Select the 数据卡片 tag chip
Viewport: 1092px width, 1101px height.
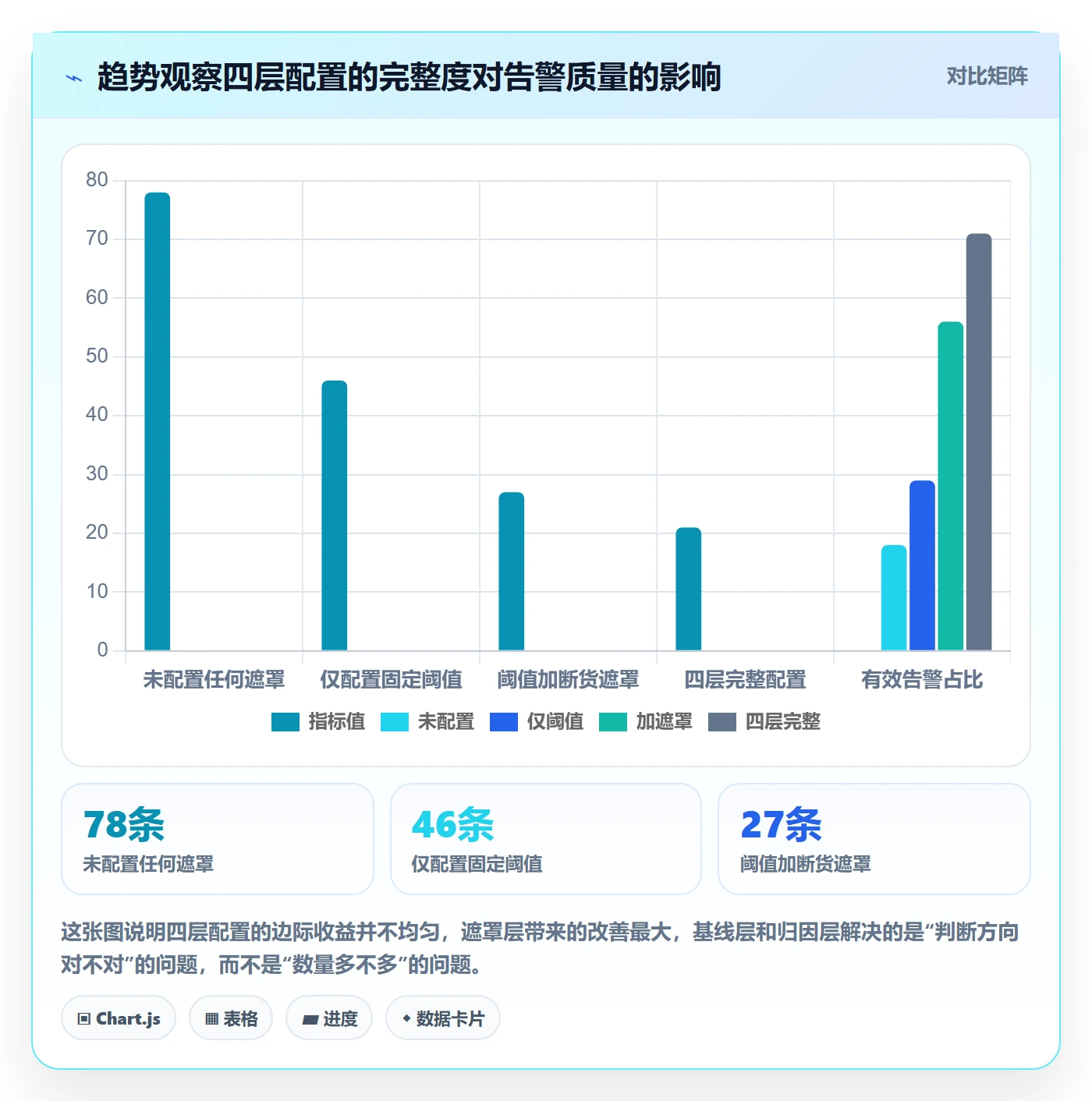tap(443, 1018)
